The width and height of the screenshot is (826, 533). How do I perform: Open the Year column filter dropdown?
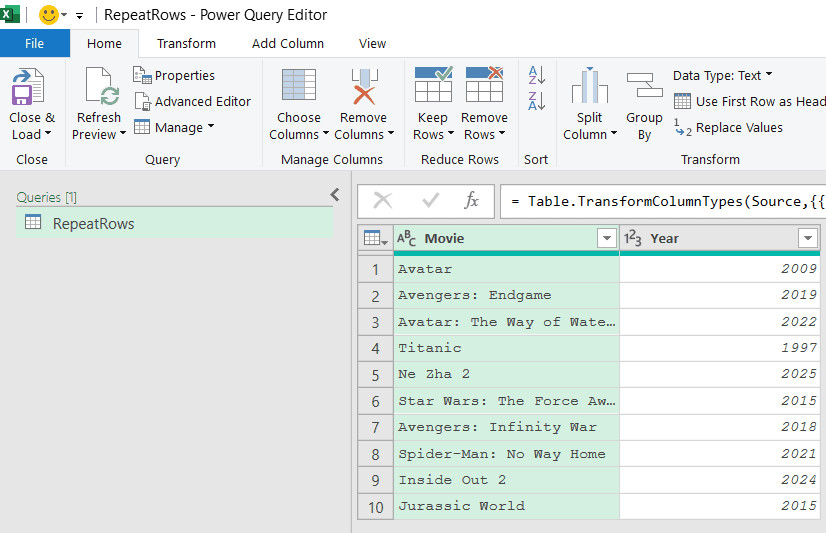pyautogui.click(x=808, y=238)
